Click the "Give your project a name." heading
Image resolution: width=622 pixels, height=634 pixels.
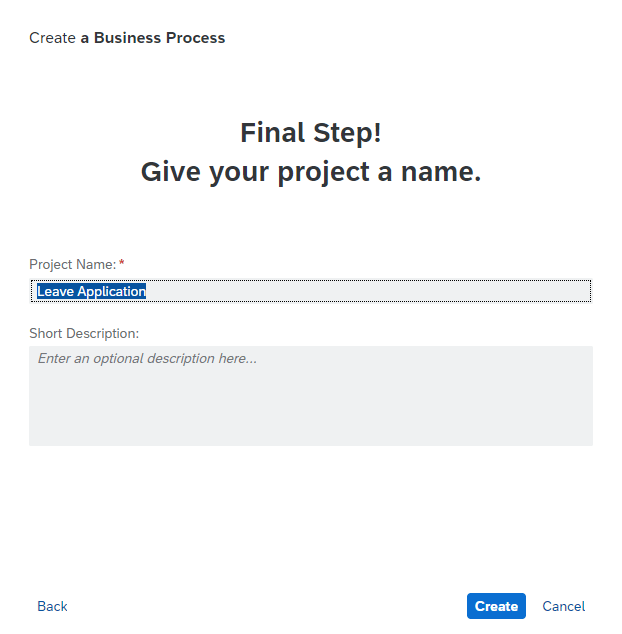point(310,172)
